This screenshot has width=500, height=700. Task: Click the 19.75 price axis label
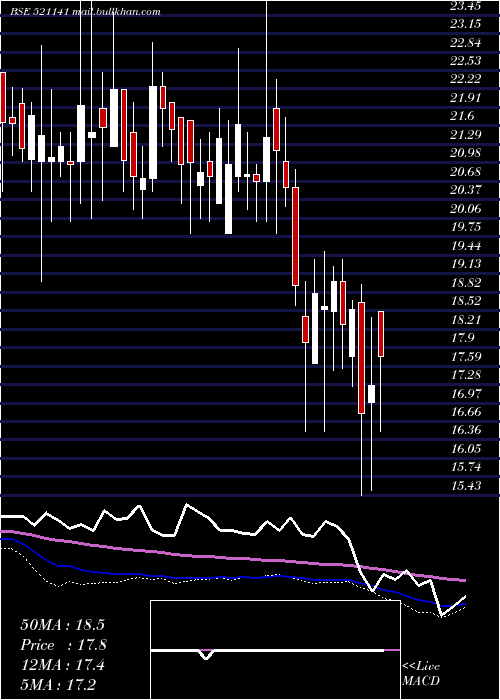pyautogui.click(x=466, y=227)
